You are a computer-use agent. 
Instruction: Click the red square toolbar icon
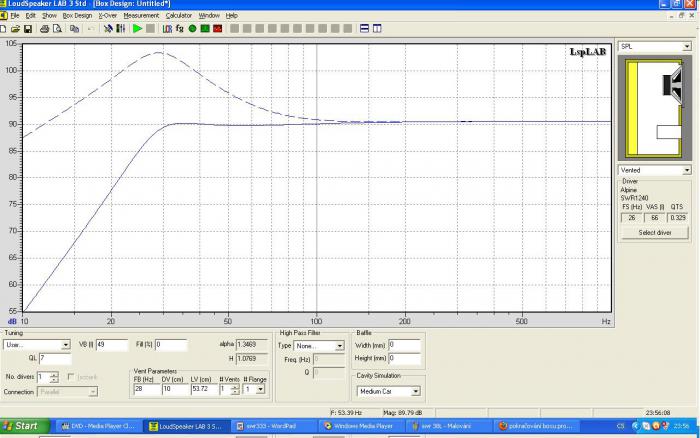click(x=217, y=29)
